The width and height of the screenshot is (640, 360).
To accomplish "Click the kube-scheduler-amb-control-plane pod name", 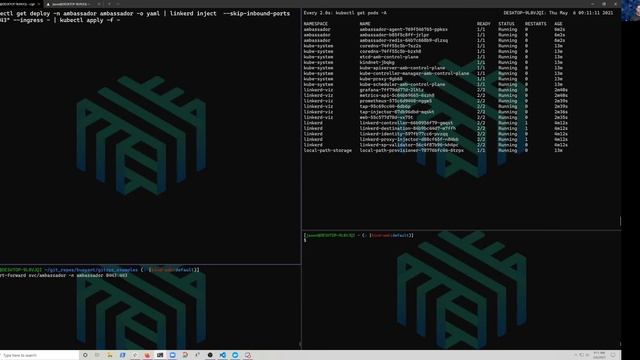I will coord(402,84).
